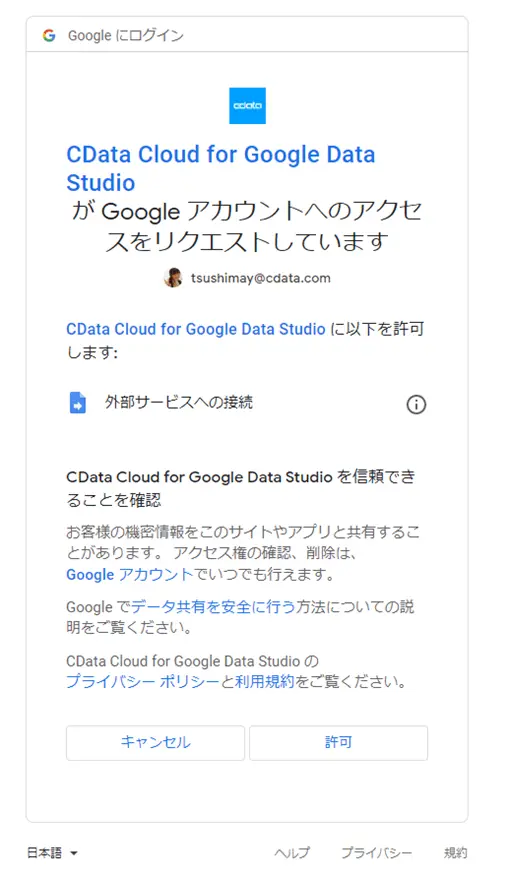This screenshot has height=877, width=508.
Task: Select the user profile avatar picture
Action: coord(173,278)
